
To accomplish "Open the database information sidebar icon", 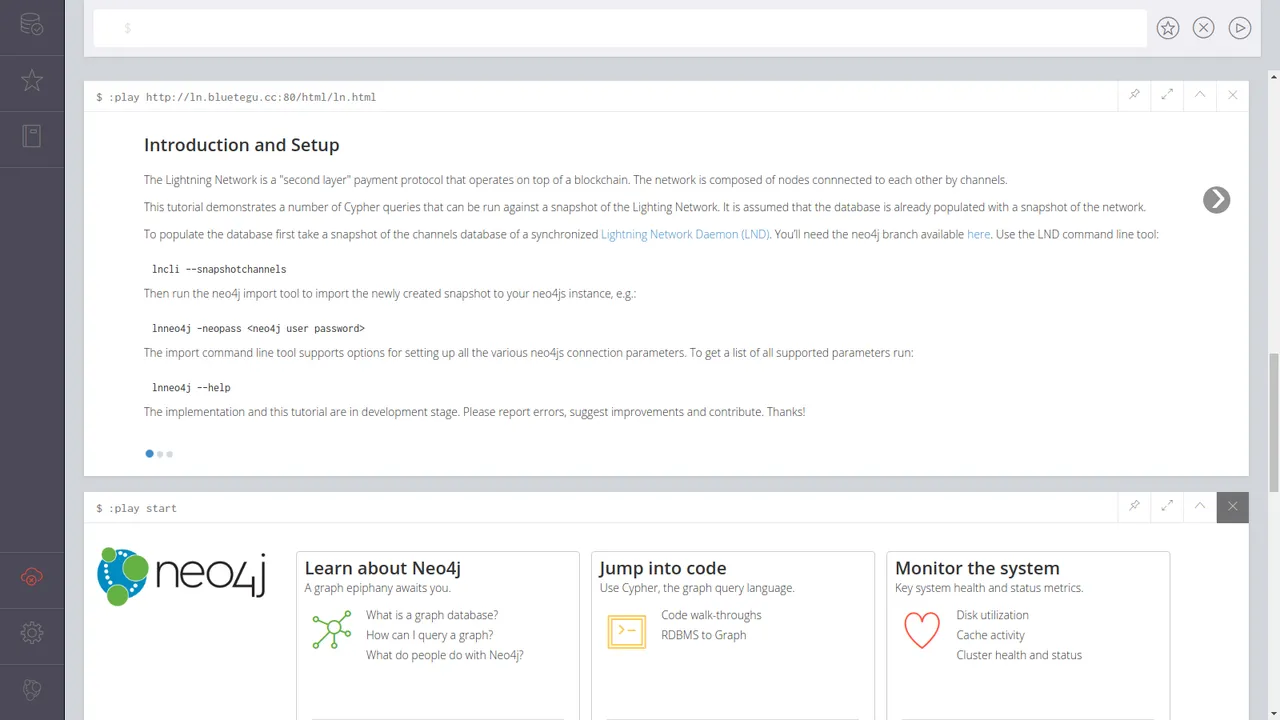I will click(x=32, y=25).
